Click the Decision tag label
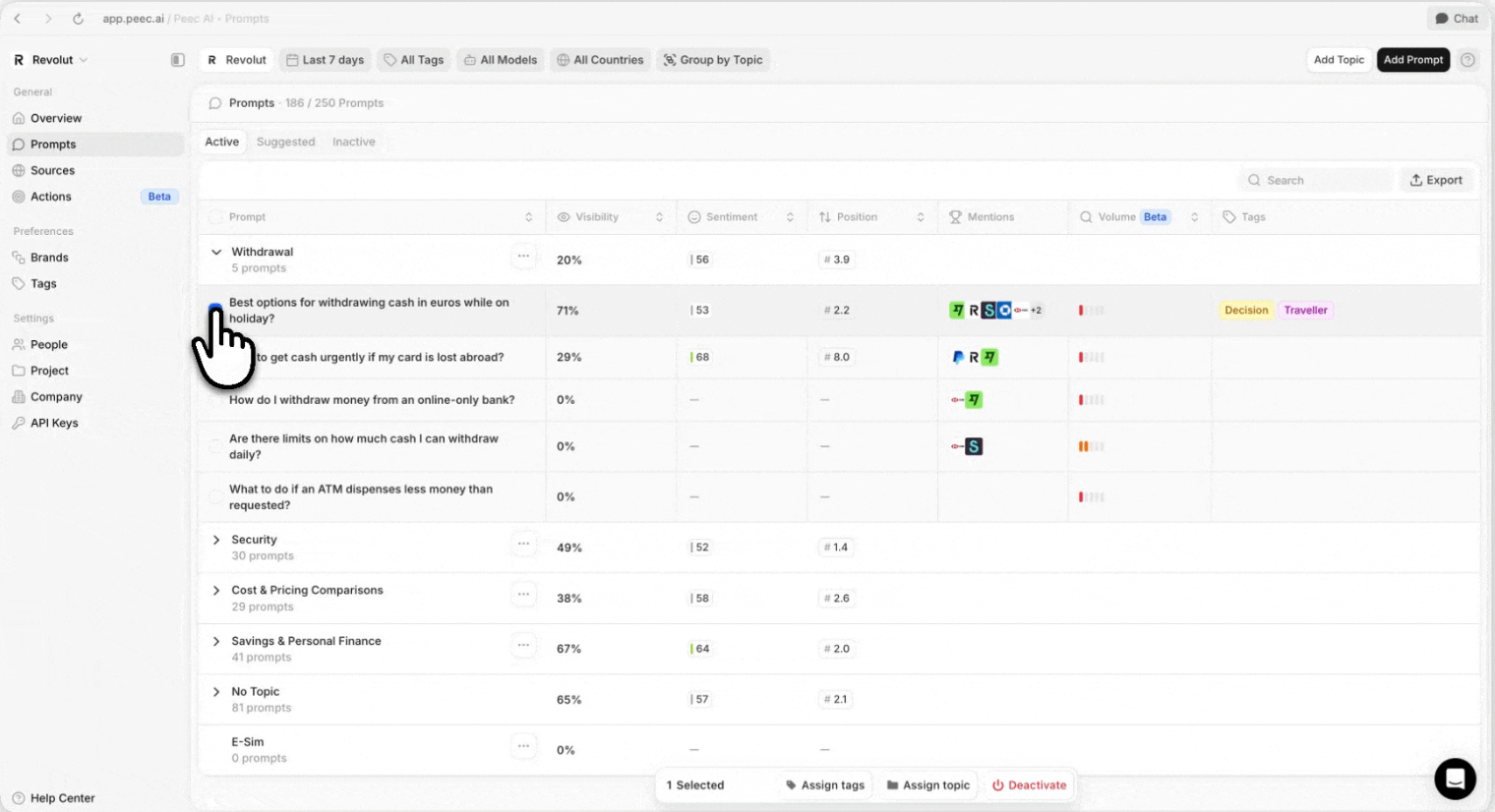Image resolution: width=1495 pixels, height=812 pixels. pos(1246,311)
